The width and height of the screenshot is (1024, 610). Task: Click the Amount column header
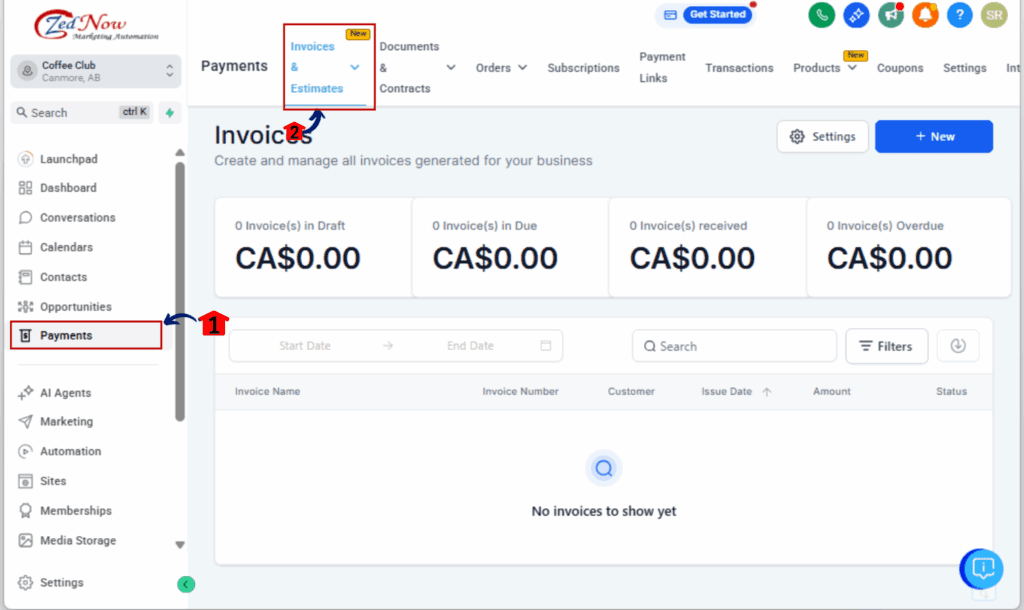(x=831, y=391)
